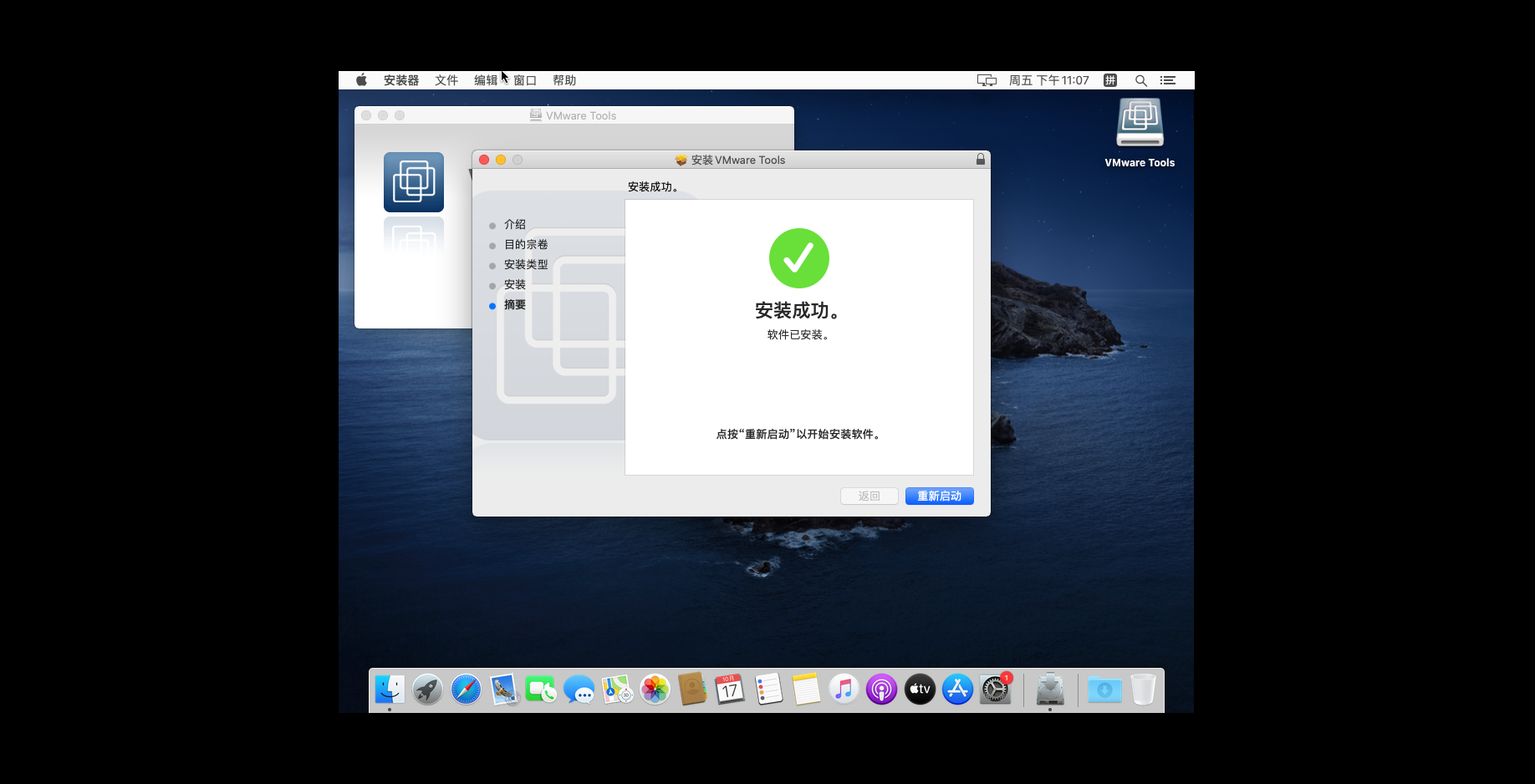Open Notification Center list icon
This screenshot has width=1535, height=784.
1168,80
